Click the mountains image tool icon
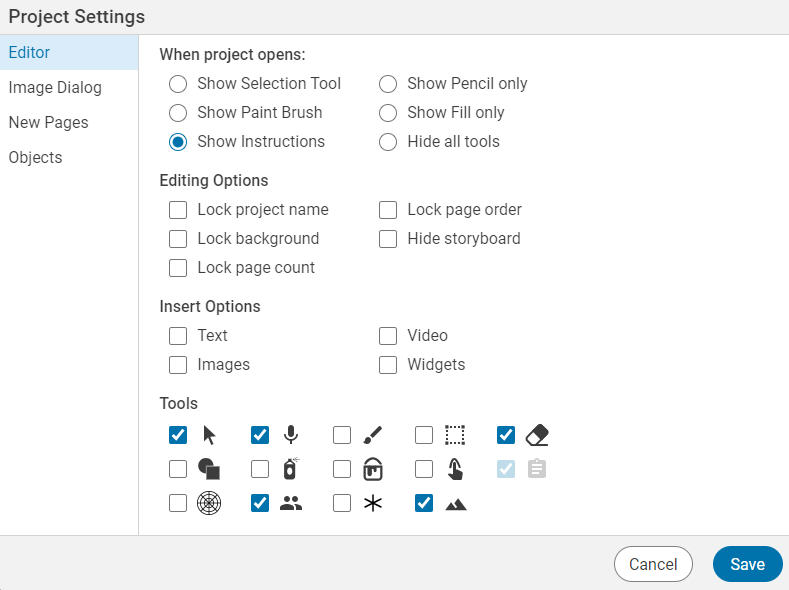 455,504
